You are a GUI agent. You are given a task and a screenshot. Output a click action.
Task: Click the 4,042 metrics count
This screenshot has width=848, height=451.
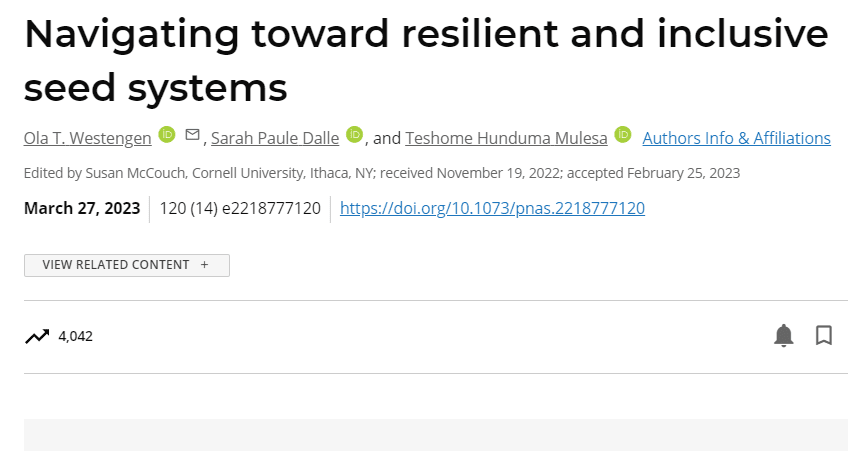pos(76,336)
